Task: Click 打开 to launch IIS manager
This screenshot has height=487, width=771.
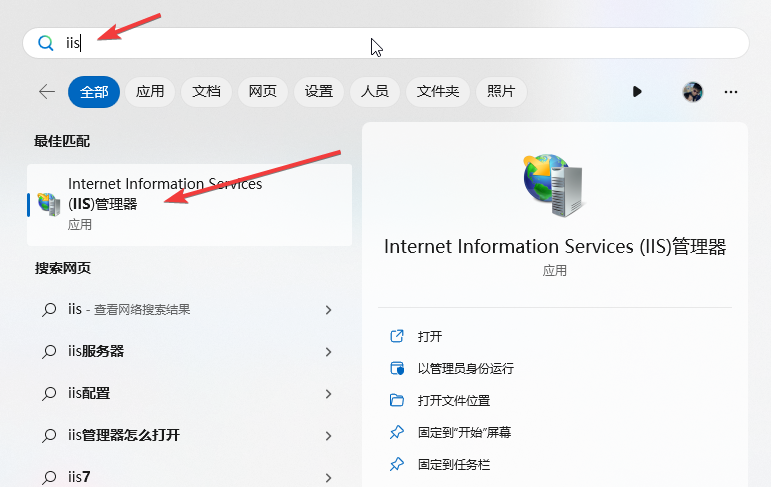Action: tap(430, 336)
